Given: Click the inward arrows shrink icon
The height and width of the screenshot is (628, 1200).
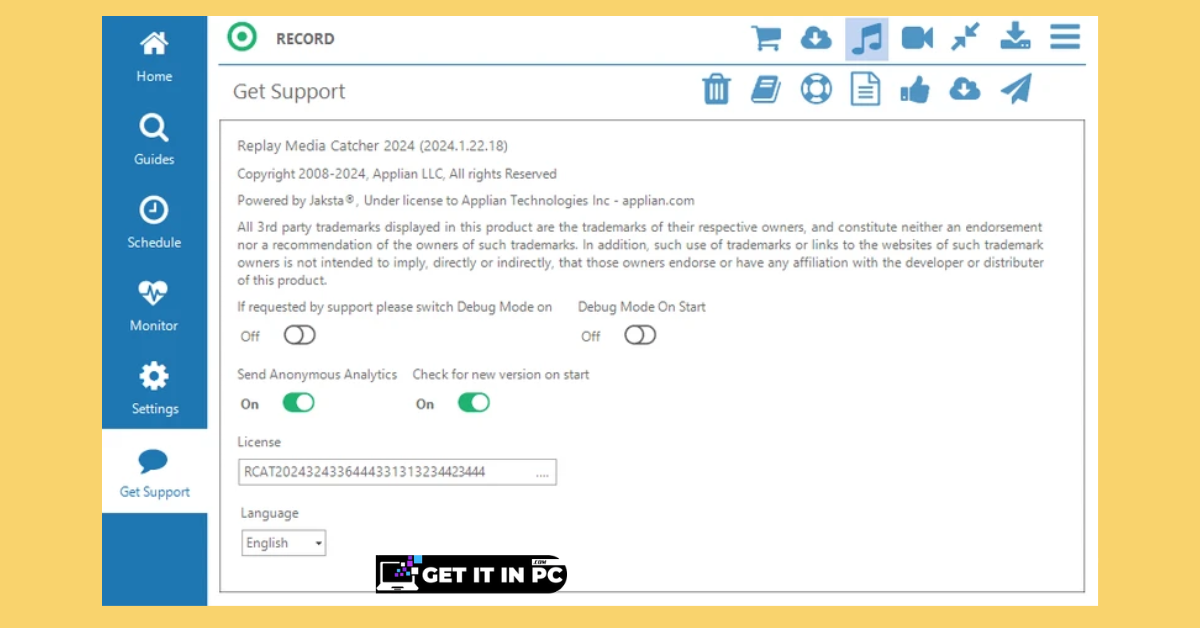Looking at the screenshot, I should [x=966, y=38].
